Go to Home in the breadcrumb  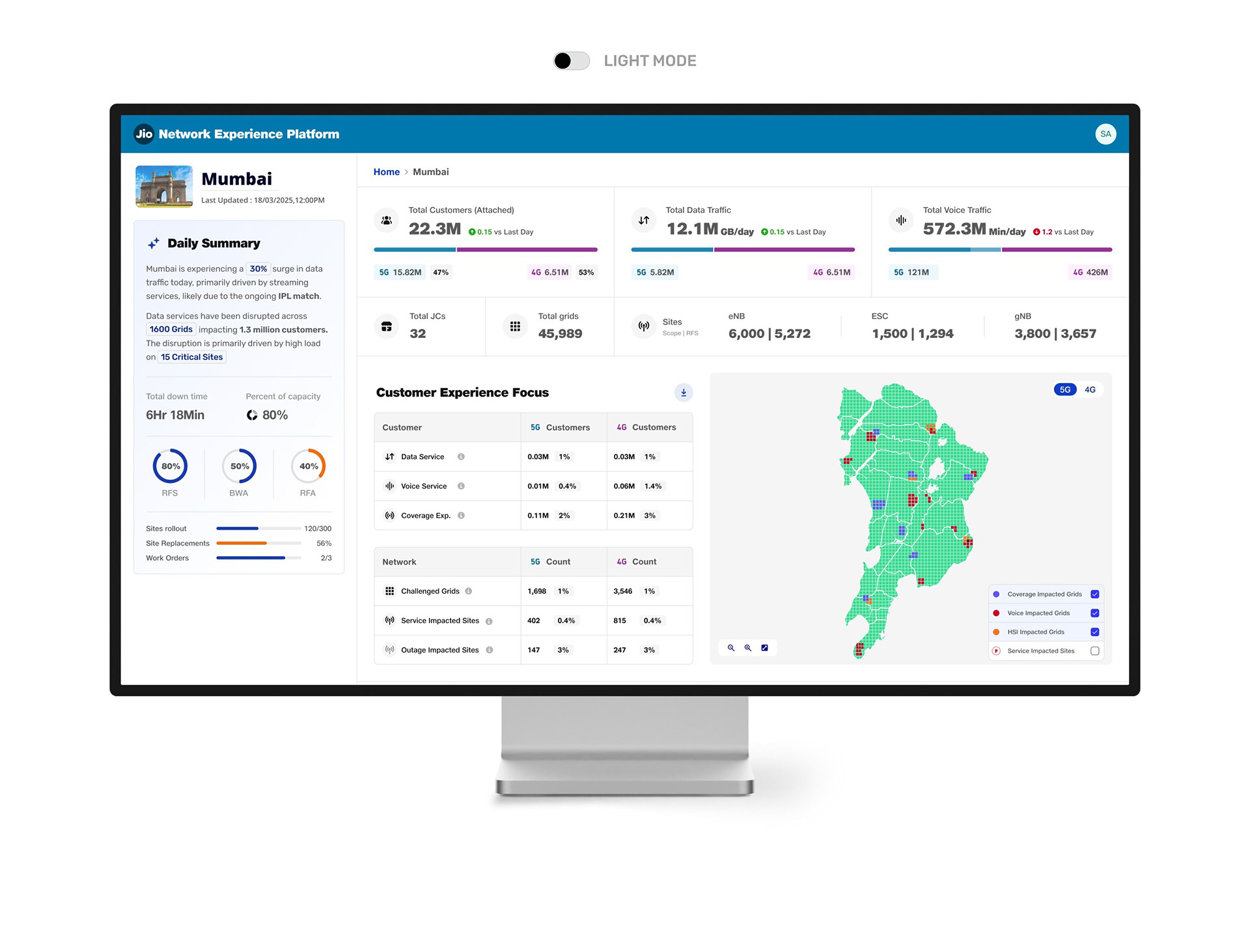pos(386,172)
